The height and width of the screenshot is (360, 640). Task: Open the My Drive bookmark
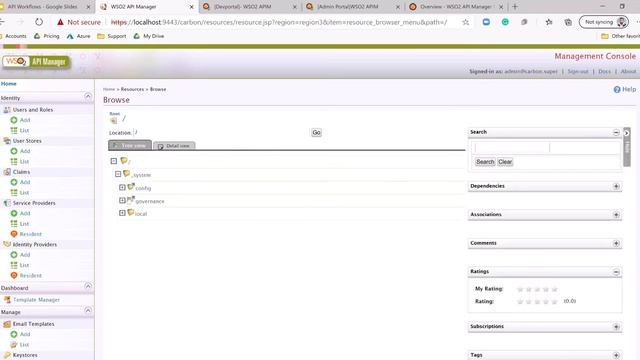pos(149,36)
